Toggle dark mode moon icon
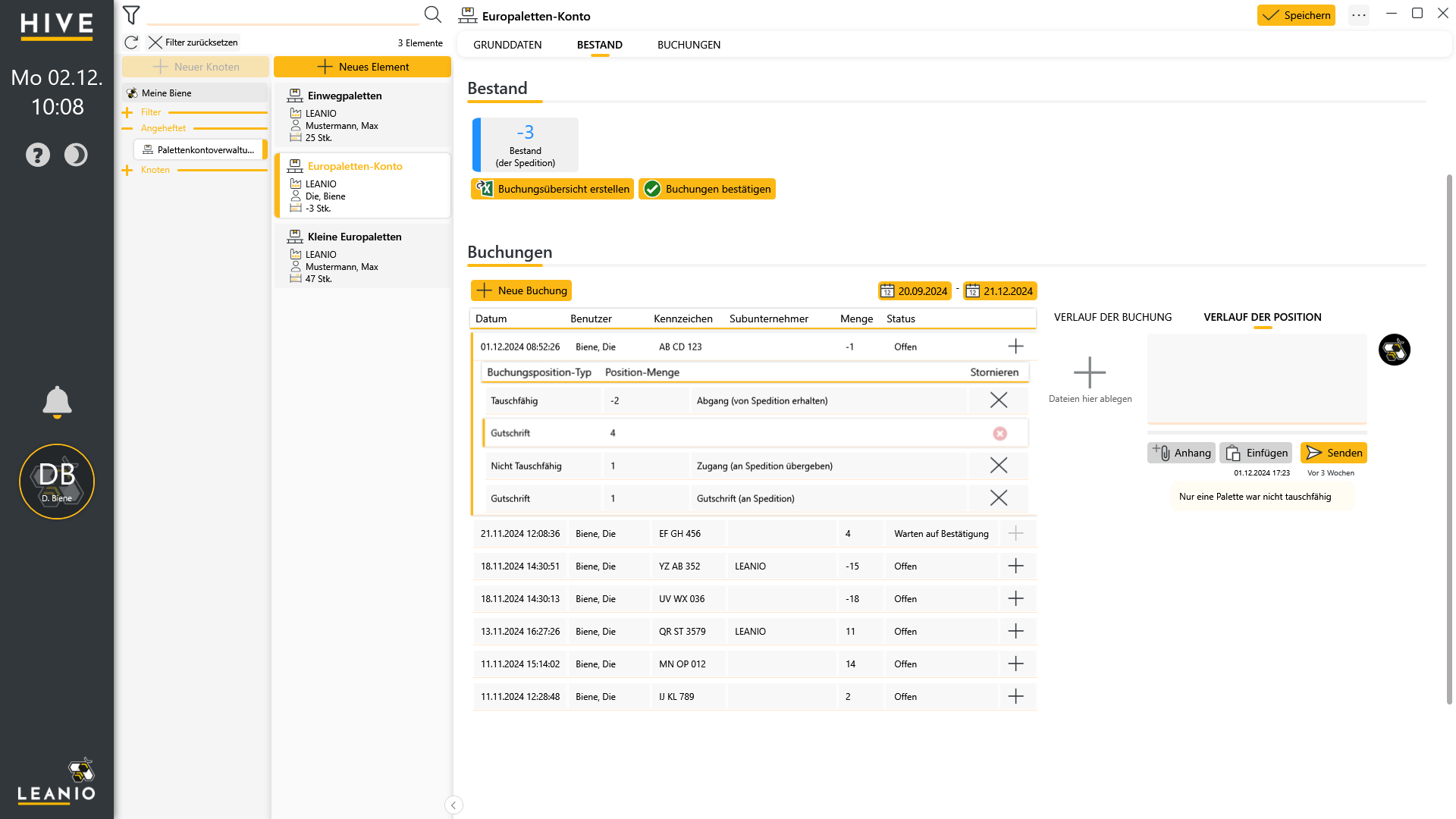The image size is (1456, 819). coord(76,155)
